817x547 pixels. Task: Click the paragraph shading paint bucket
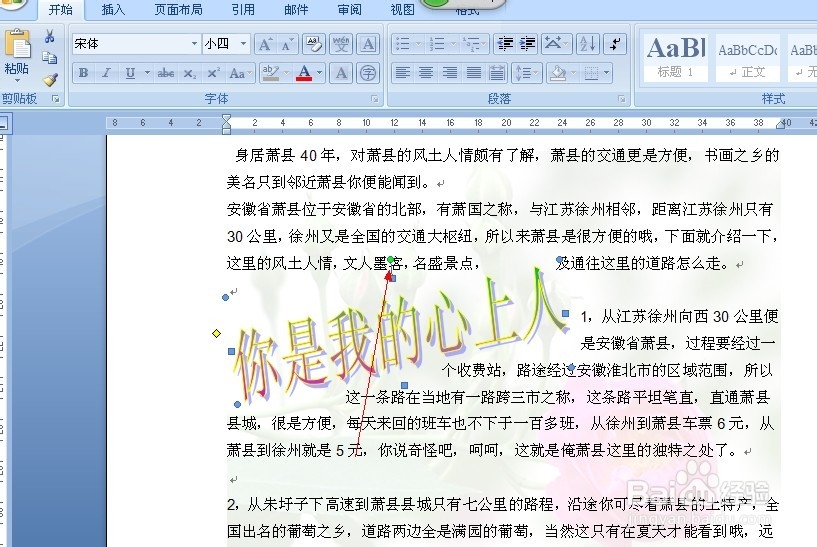pos(558,73)
